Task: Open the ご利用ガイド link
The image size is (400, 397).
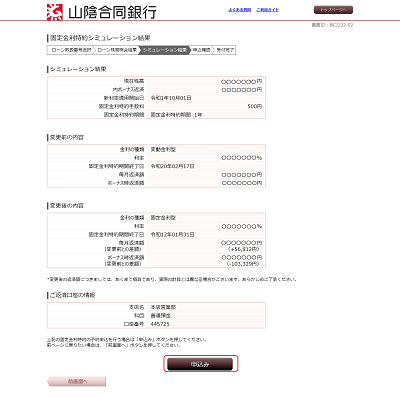Action: 268,10
